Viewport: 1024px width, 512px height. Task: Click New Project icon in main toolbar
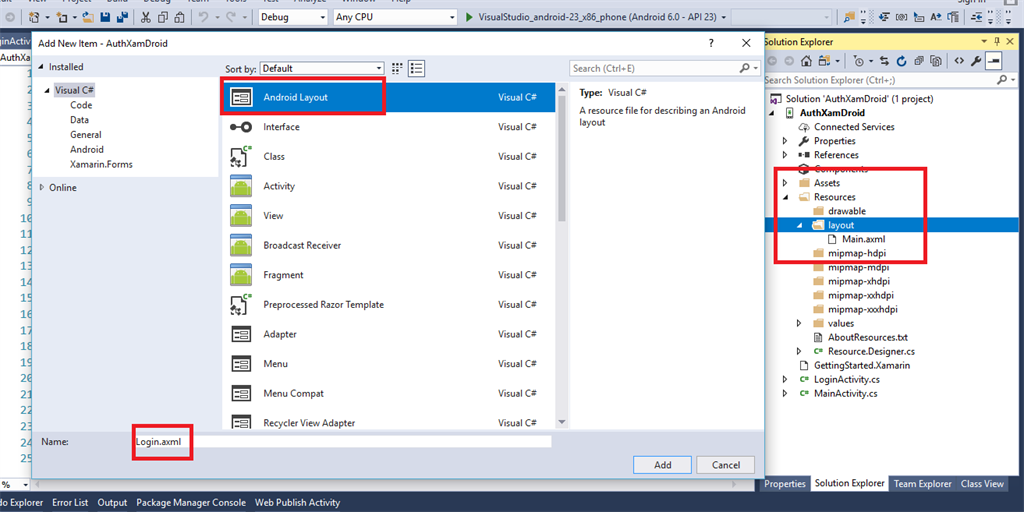tap(33, 17)
